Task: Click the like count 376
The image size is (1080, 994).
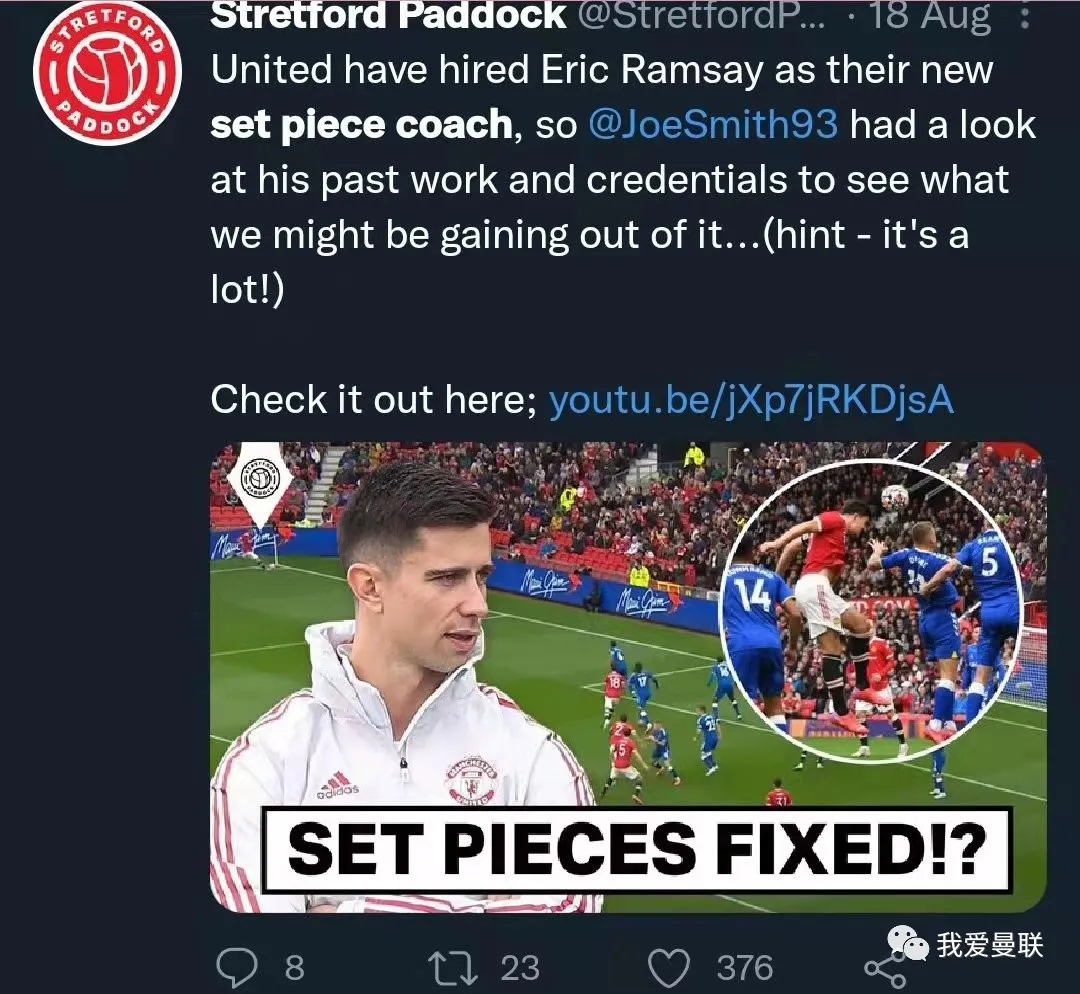Action: (x=745, y=968)
